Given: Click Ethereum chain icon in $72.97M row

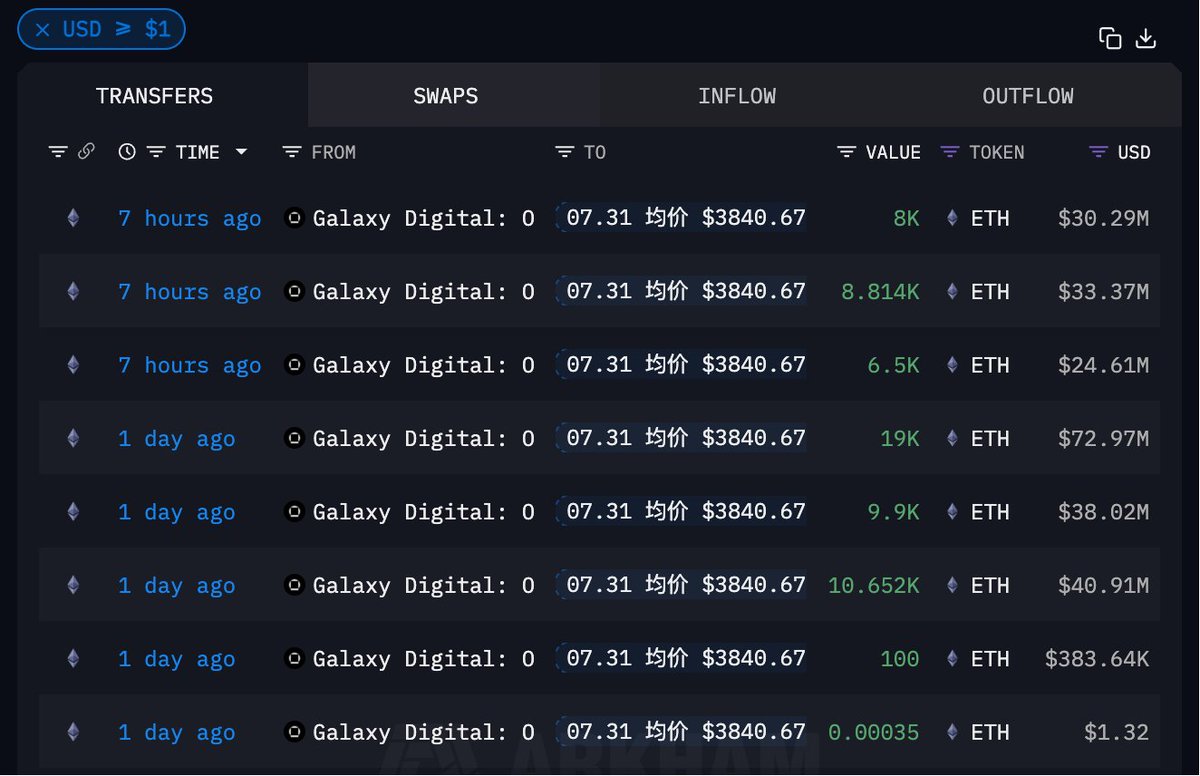Looking at the screenshot, I should pos(73,438).
